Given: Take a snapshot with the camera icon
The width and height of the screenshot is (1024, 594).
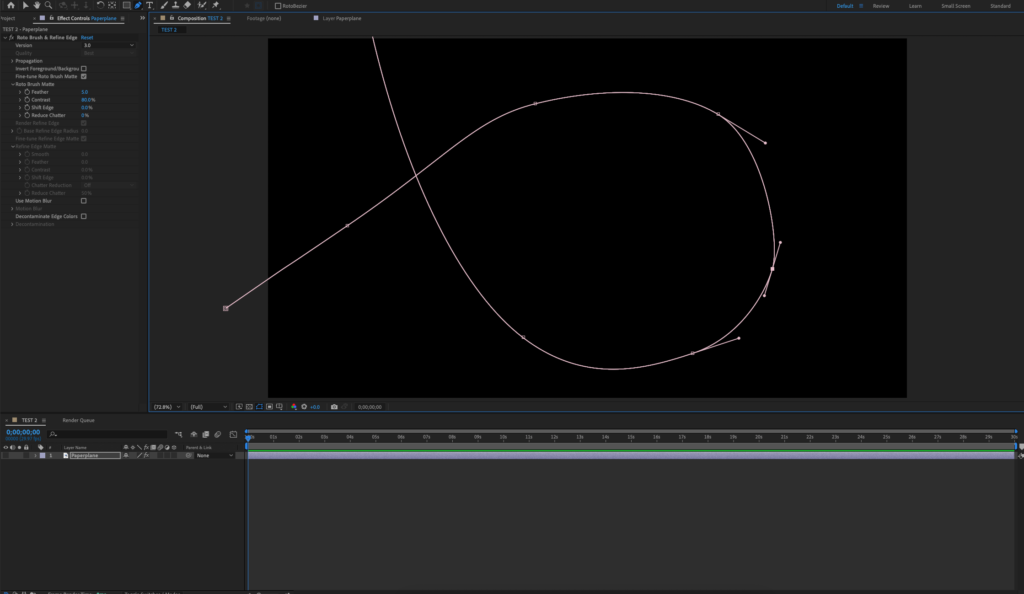Looking at the screenshot, I should (334, 407).
